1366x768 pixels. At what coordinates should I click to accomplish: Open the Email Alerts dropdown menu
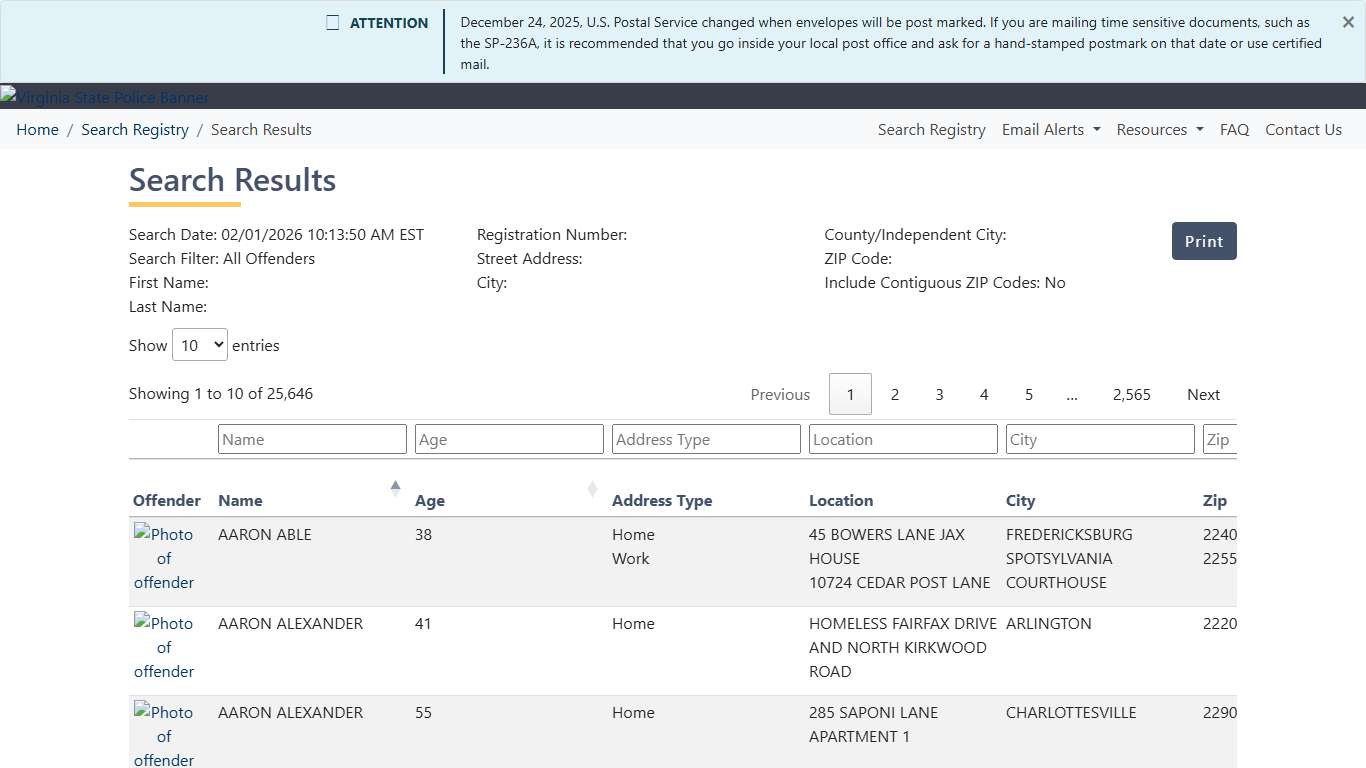pos(1049,129)
